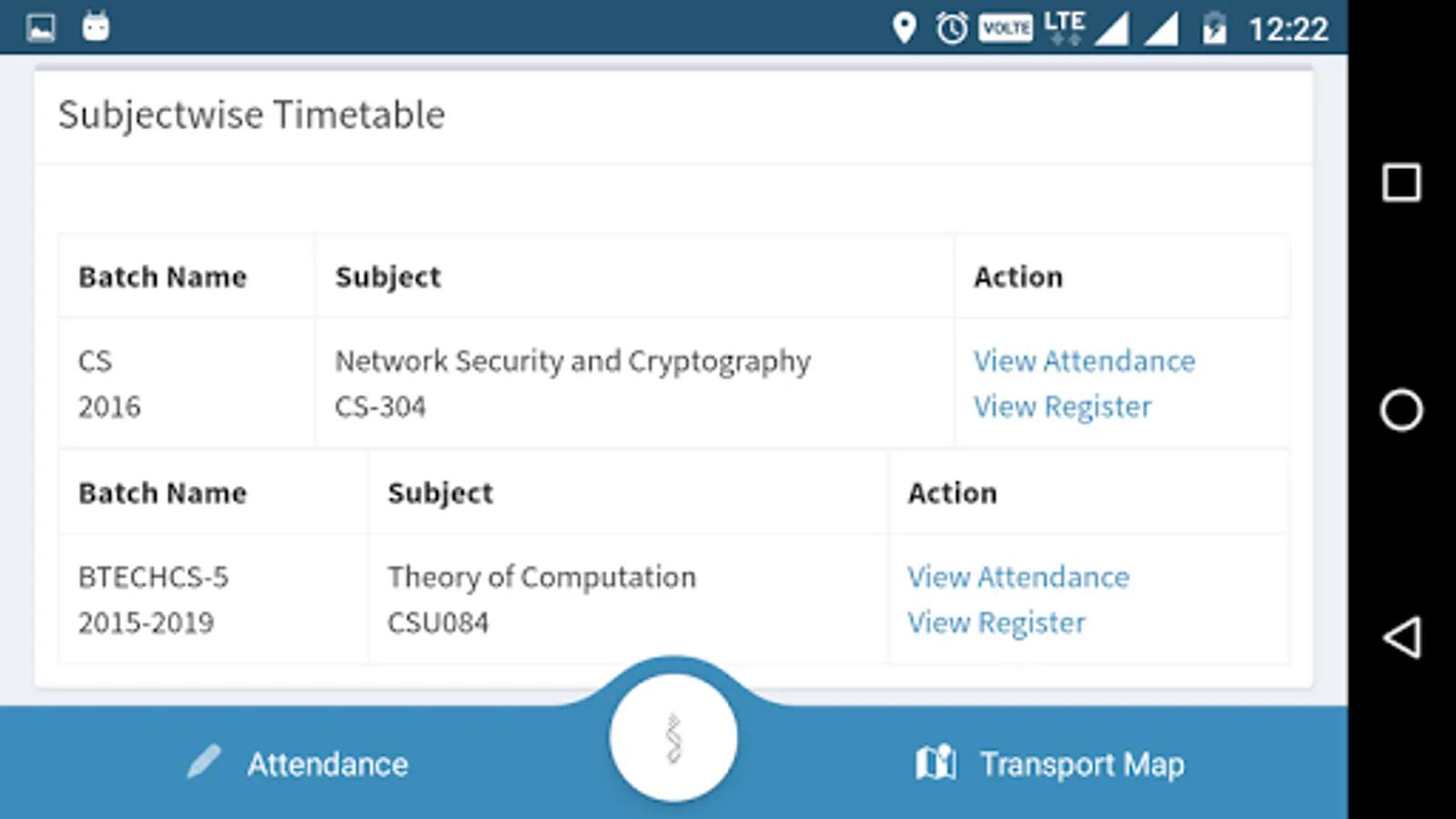Open the Attendance tab label
Viewport: 1456px width, 819px height.
point(328,764)
